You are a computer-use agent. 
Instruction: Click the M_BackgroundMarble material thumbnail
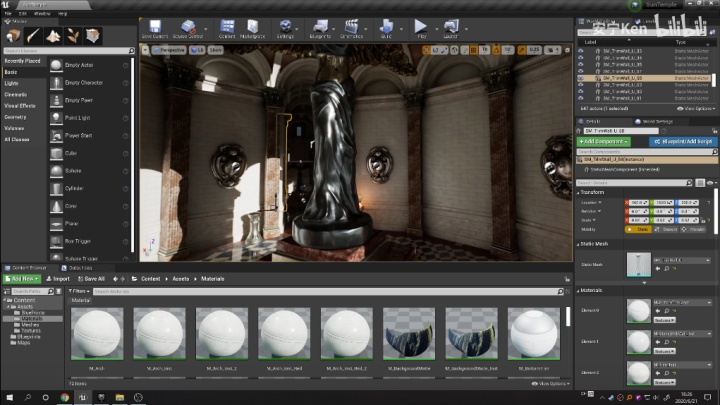409,333
